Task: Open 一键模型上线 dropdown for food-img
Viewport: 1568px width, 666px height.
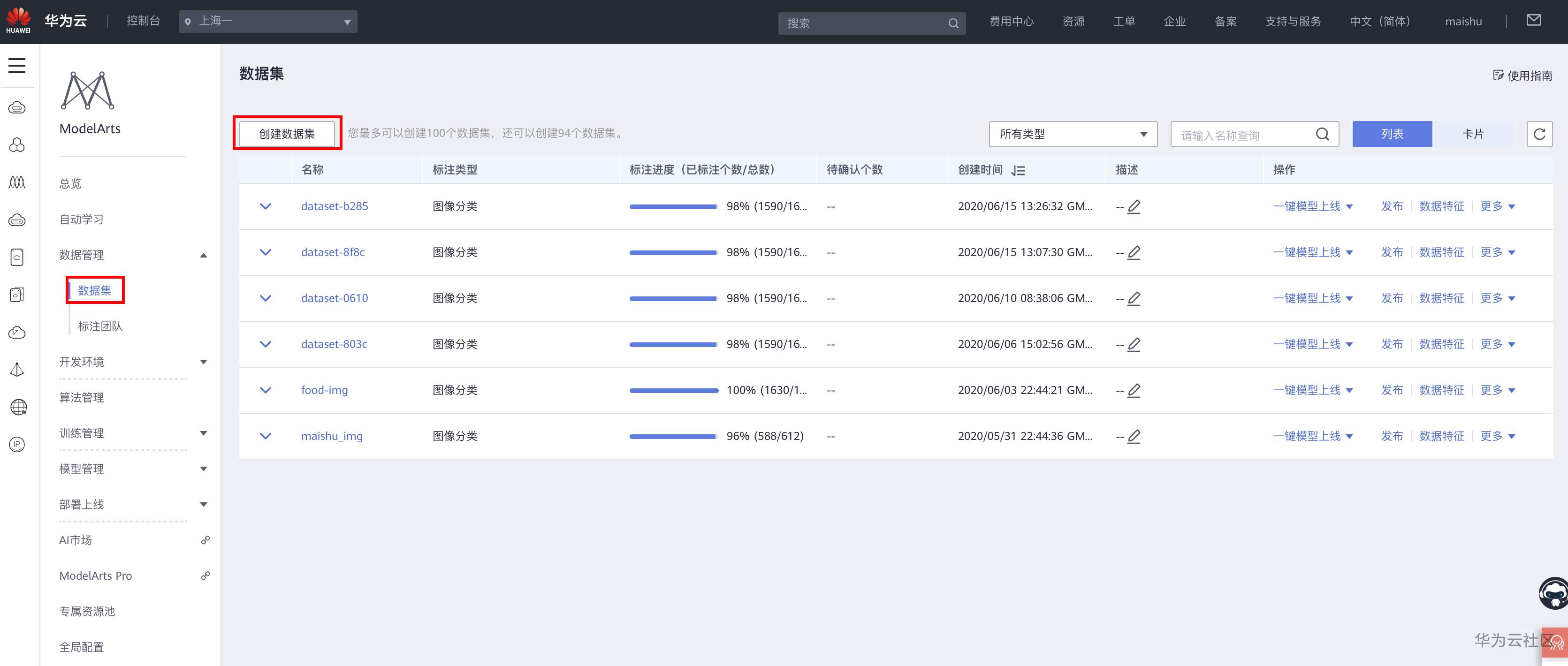Action: pos(1313,391)
